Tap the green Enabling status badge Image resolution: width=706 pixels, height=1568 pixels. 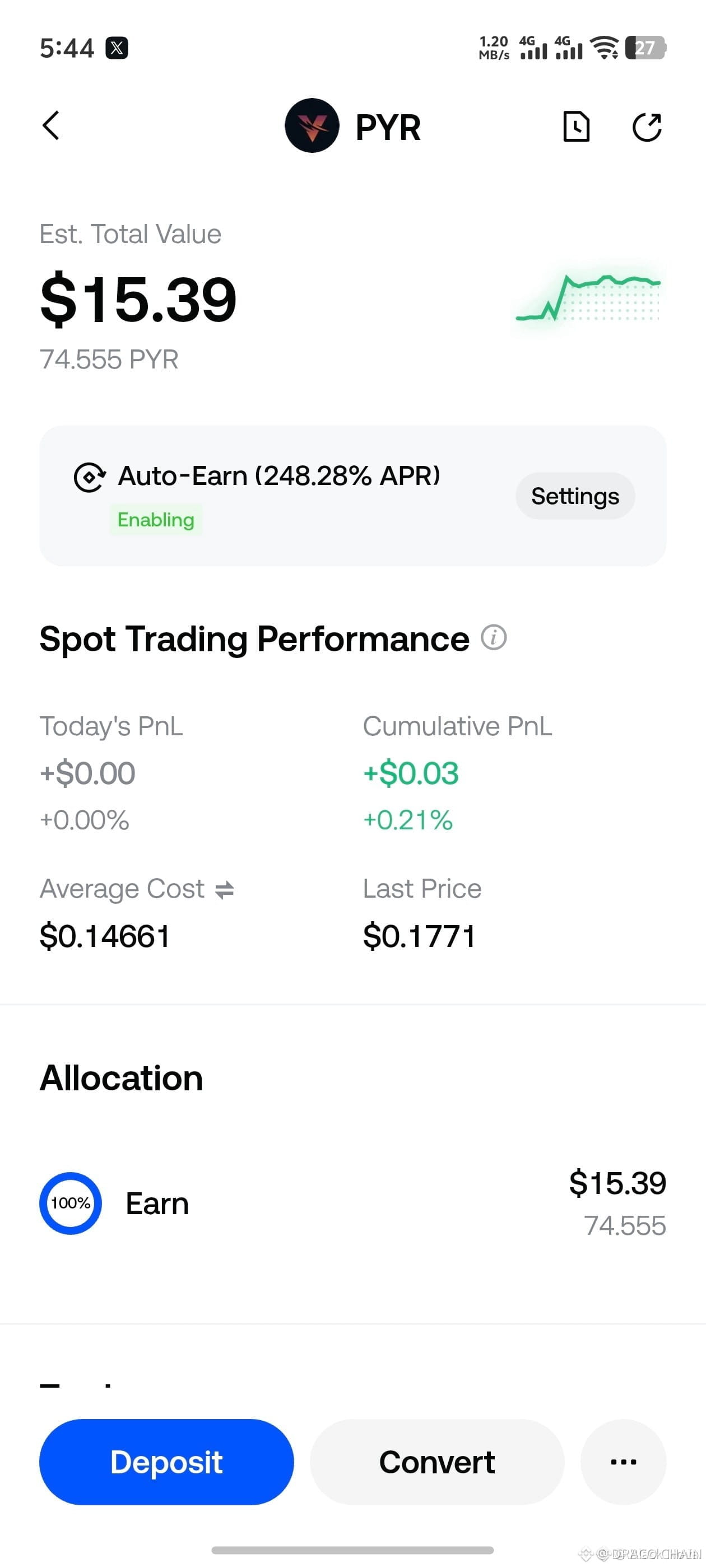(x=156, y=520)
